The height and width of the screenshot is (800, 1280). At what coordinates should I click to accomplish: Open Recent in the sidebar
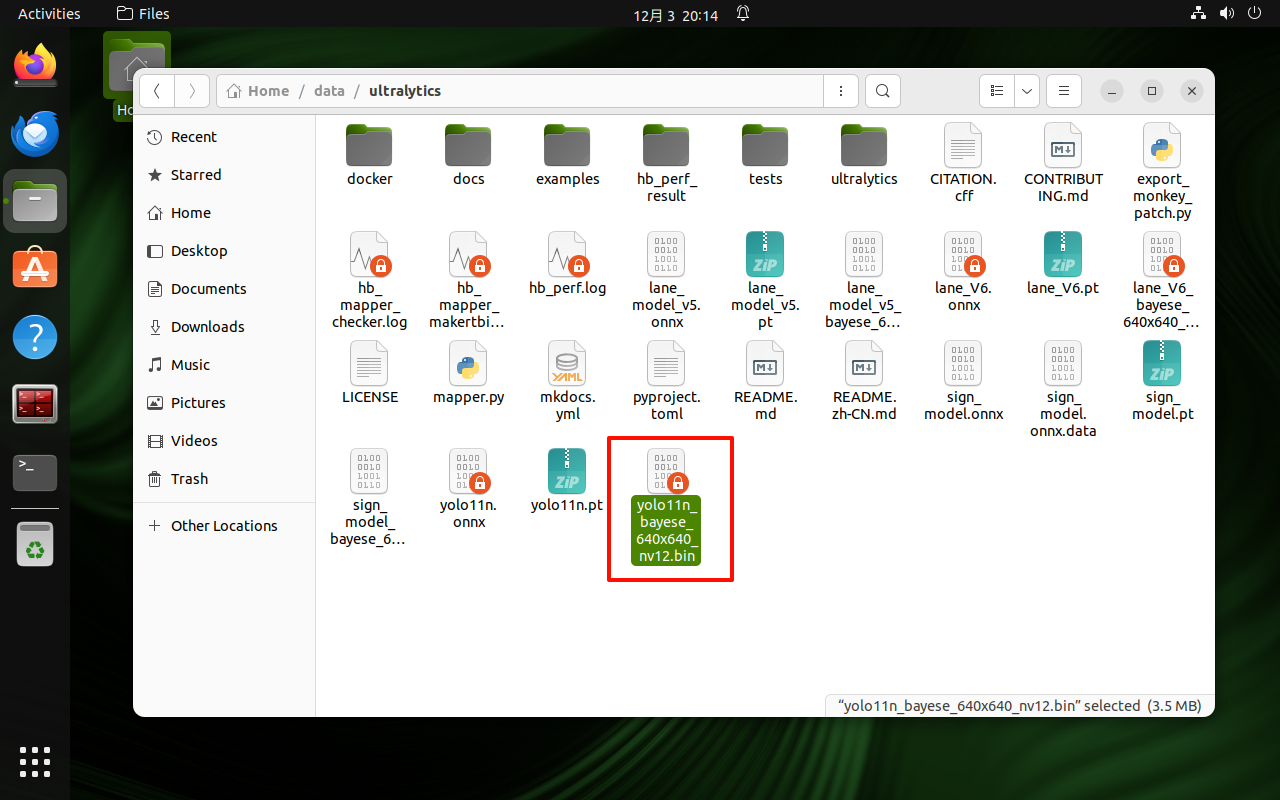tap(224, 137)
